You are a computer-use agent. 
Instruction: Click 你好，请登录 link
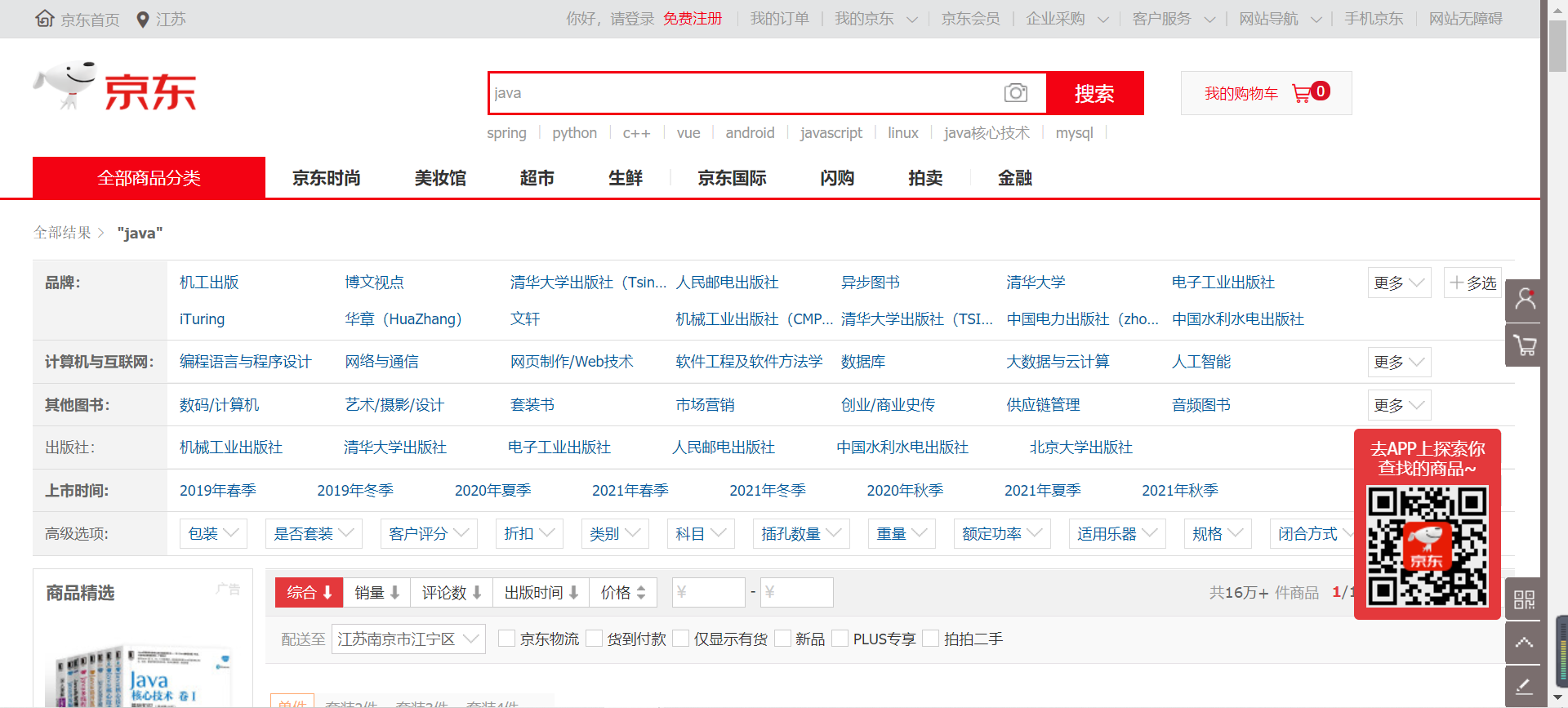610,19
